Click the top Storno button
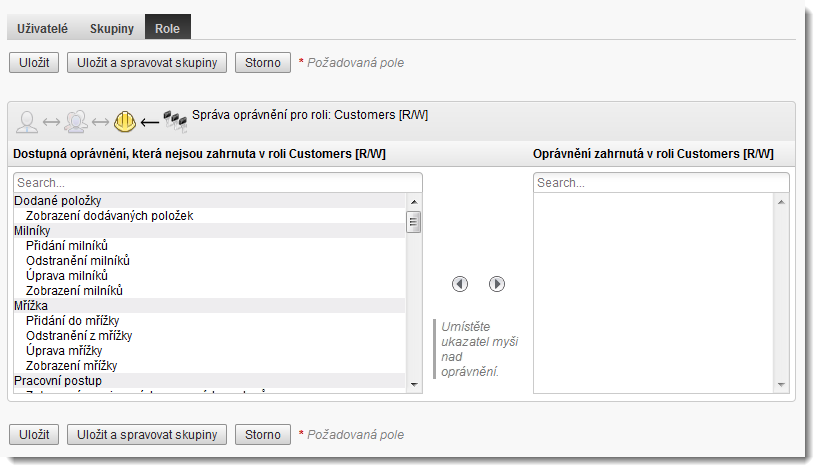The width and height of the screenshot is (820, 472). (x=263, y=63)
